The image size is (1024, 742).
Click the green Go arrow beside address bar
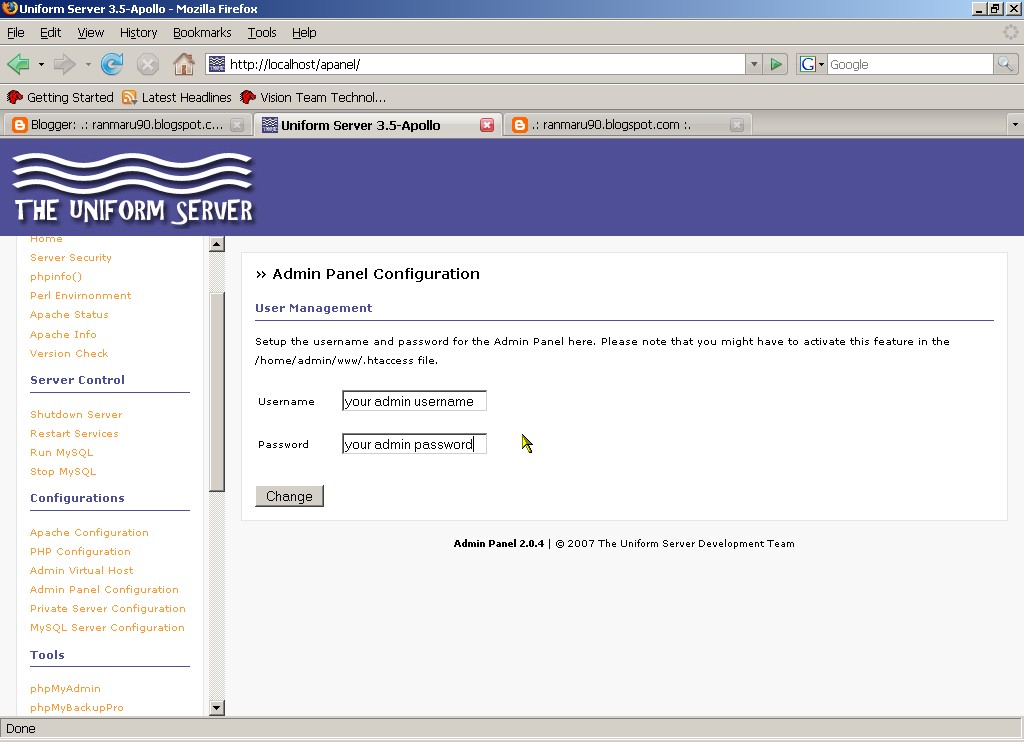(776, 64)
